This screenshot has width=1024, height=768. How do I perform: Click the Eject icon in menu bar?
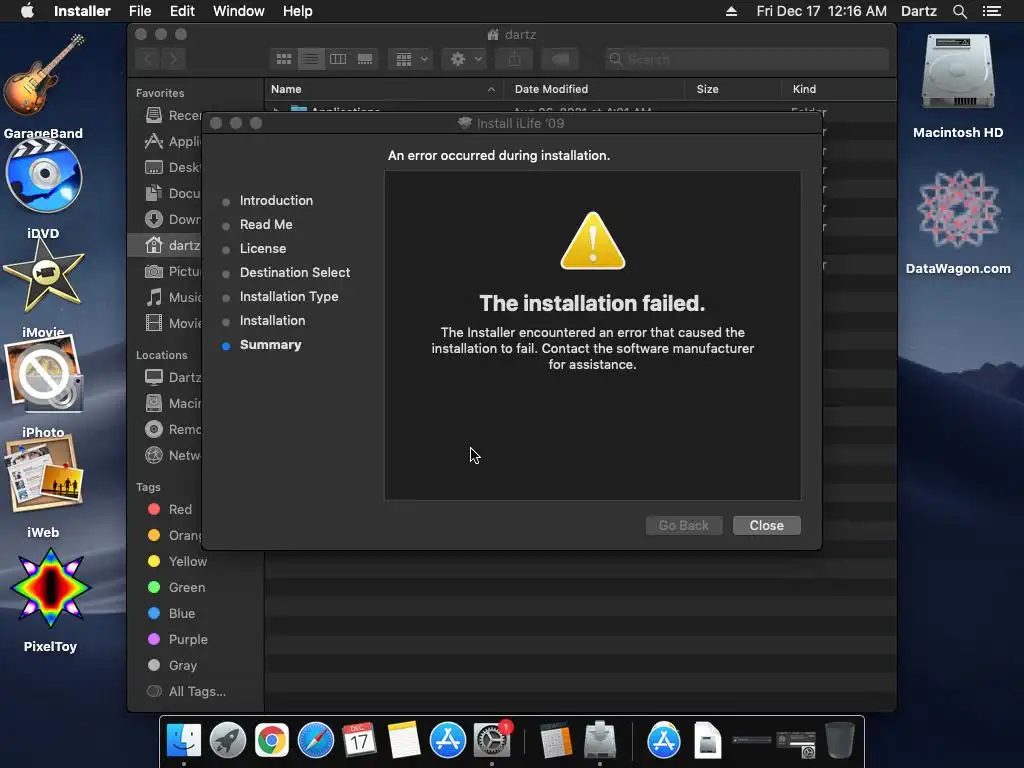click(731, 11)
